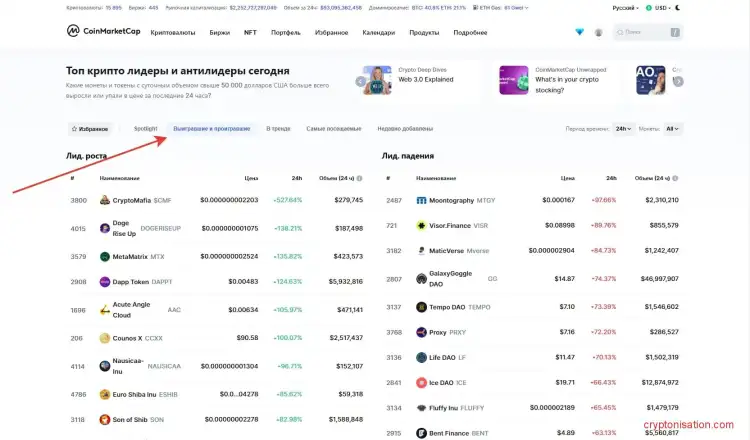Screen dimensions: 750x440
Task: Open the Visor.Finance coin link
Action: (x=450, y=225)
